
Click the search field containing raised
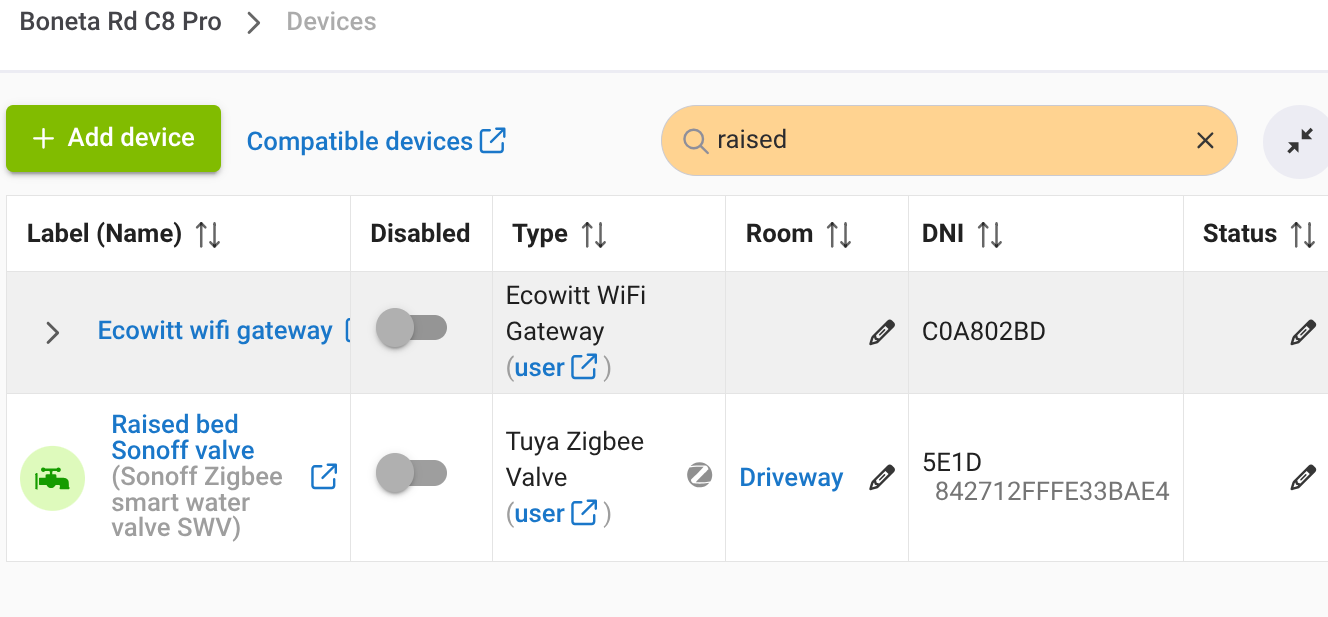point(949,141)
